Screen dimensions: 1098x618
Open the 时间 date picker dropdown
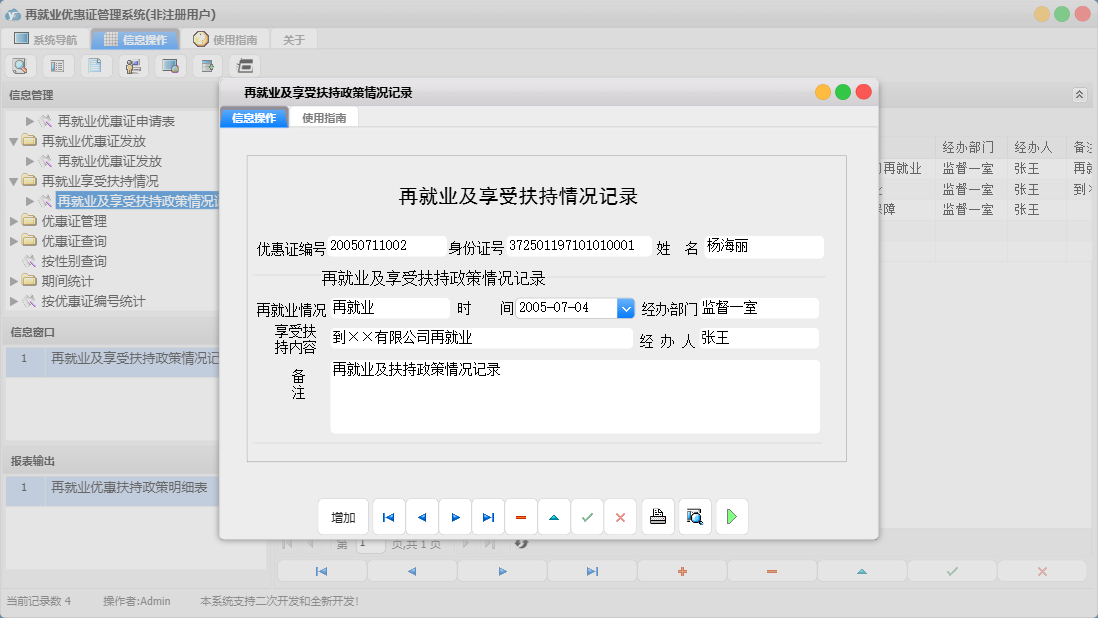tap(625, 310)
